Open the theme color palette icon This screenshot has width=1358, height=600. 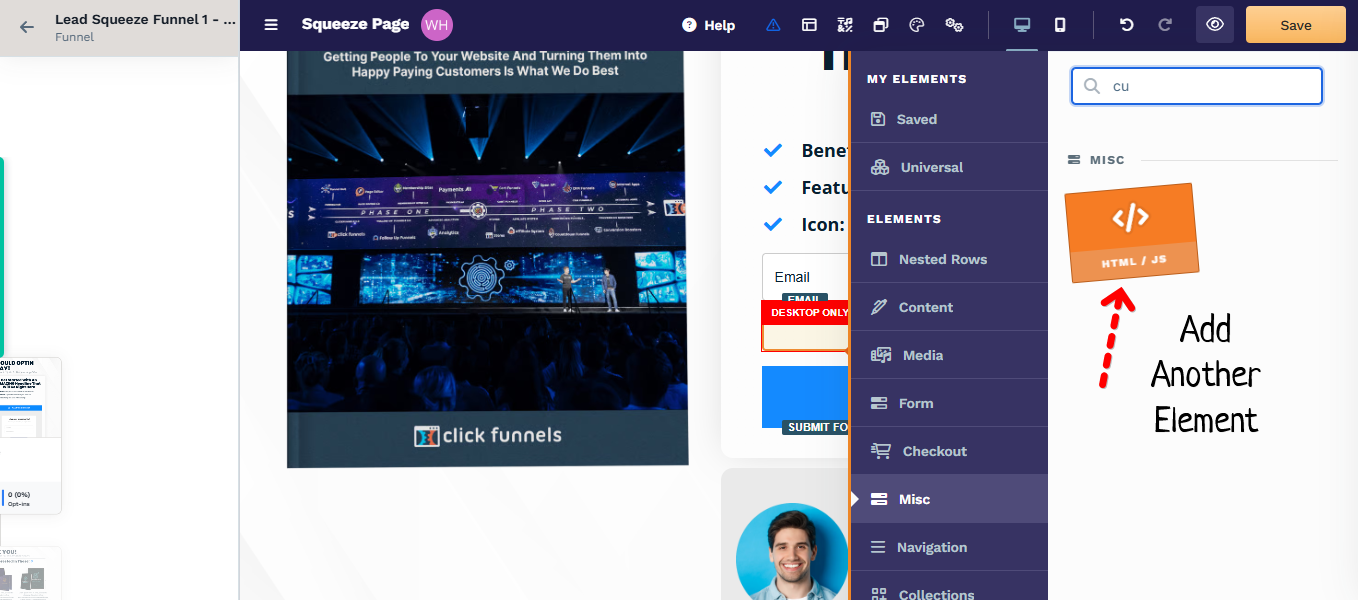[x=917, y=25]
